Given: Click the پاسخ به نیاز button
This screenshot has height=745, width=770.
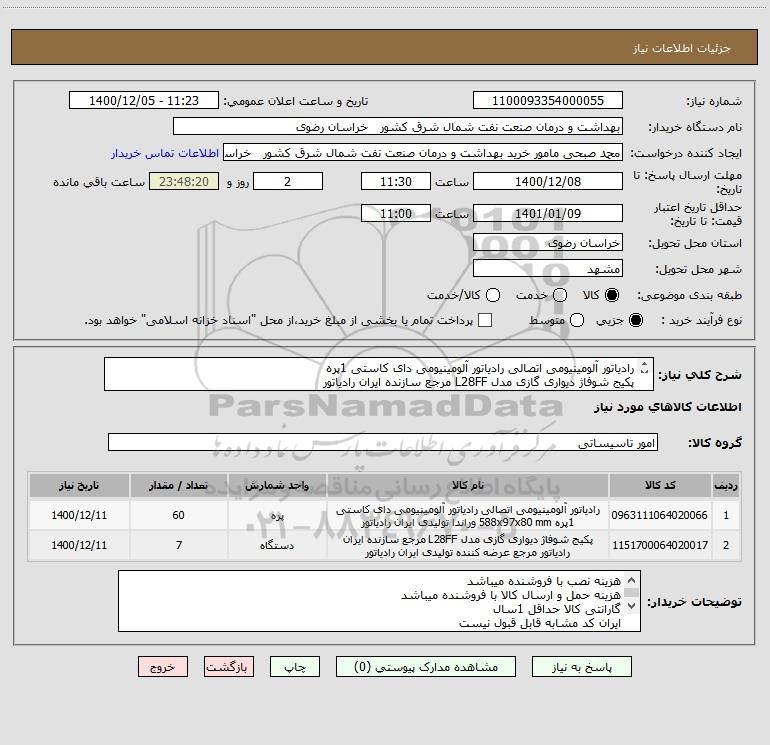Looking at the screenshot, I should (x=581, y=667).
